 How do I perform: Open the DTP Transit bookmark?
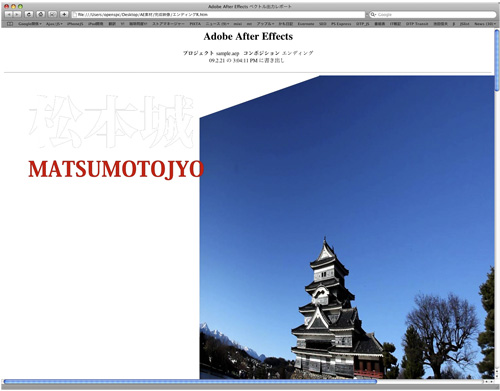[x=417, y=24]
